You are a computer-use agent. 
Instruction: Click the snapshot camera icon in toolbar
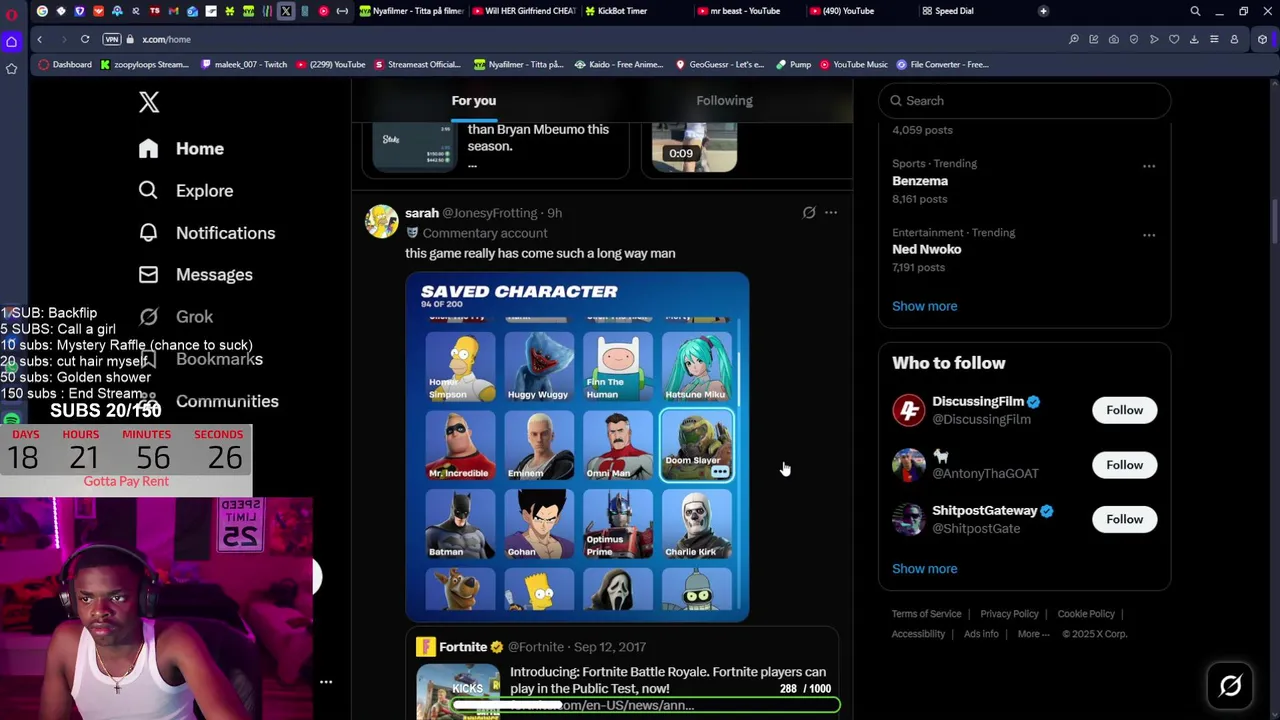pos(1113,39)
